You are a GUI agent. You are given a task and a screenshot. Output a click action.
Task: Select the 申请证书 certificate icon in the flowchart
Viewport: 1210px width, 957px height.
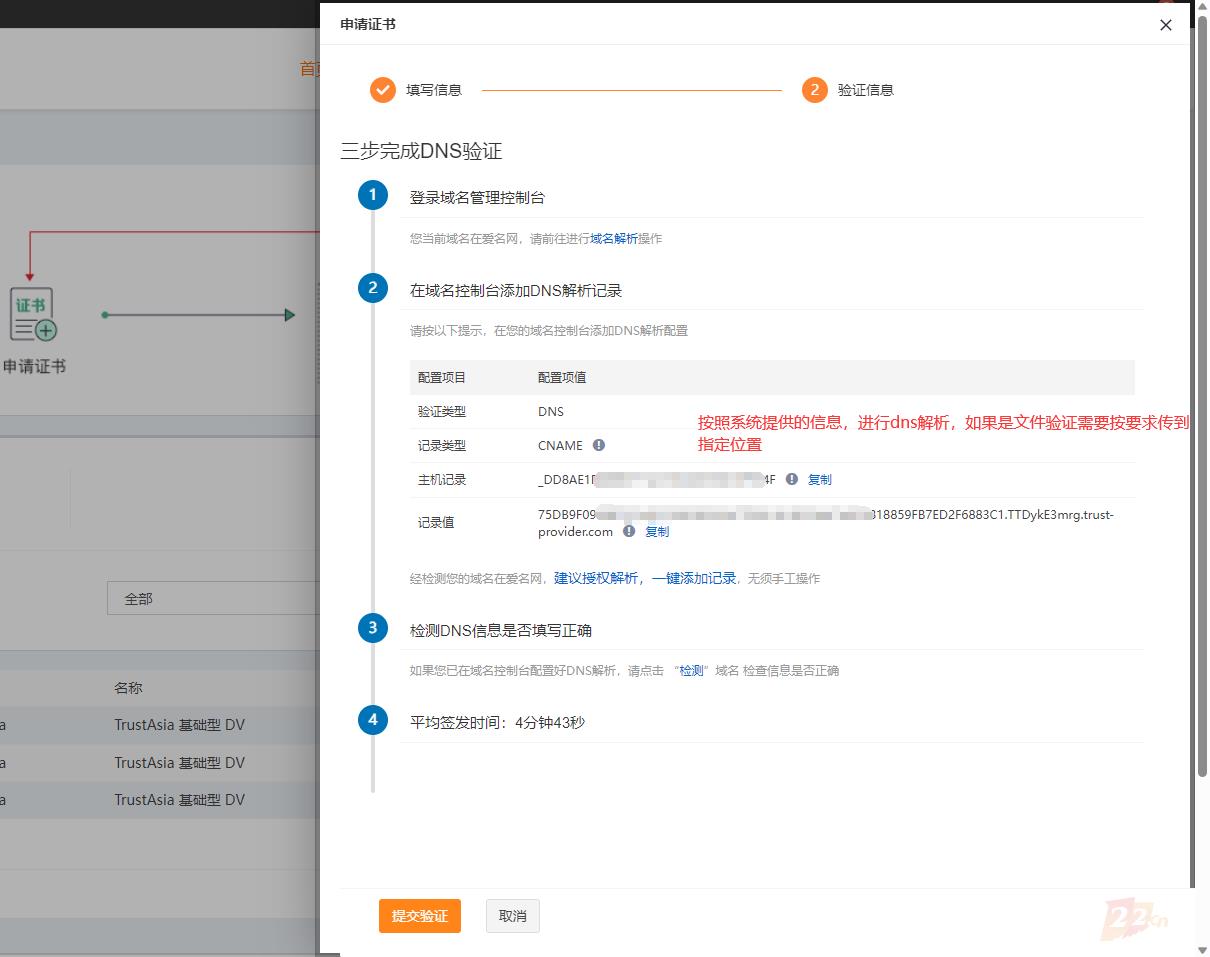coord(33,313)
